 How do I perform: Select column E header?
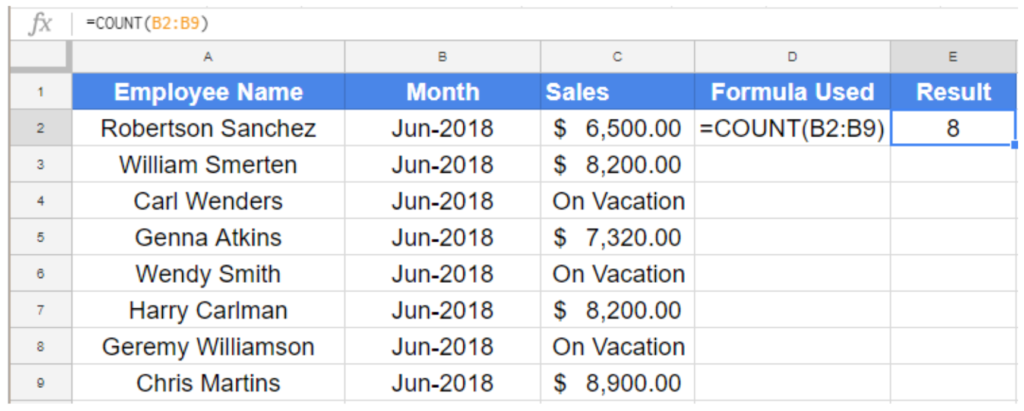(953, 57)
